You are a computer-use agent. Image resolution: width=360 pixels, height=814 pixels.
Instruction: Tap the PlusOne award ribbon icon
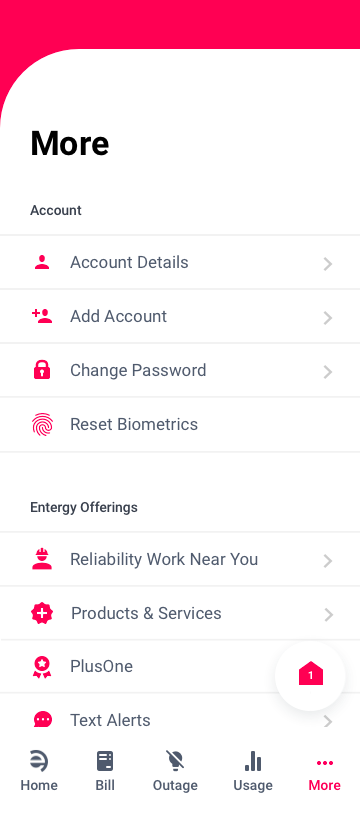[x=42, y=667]
